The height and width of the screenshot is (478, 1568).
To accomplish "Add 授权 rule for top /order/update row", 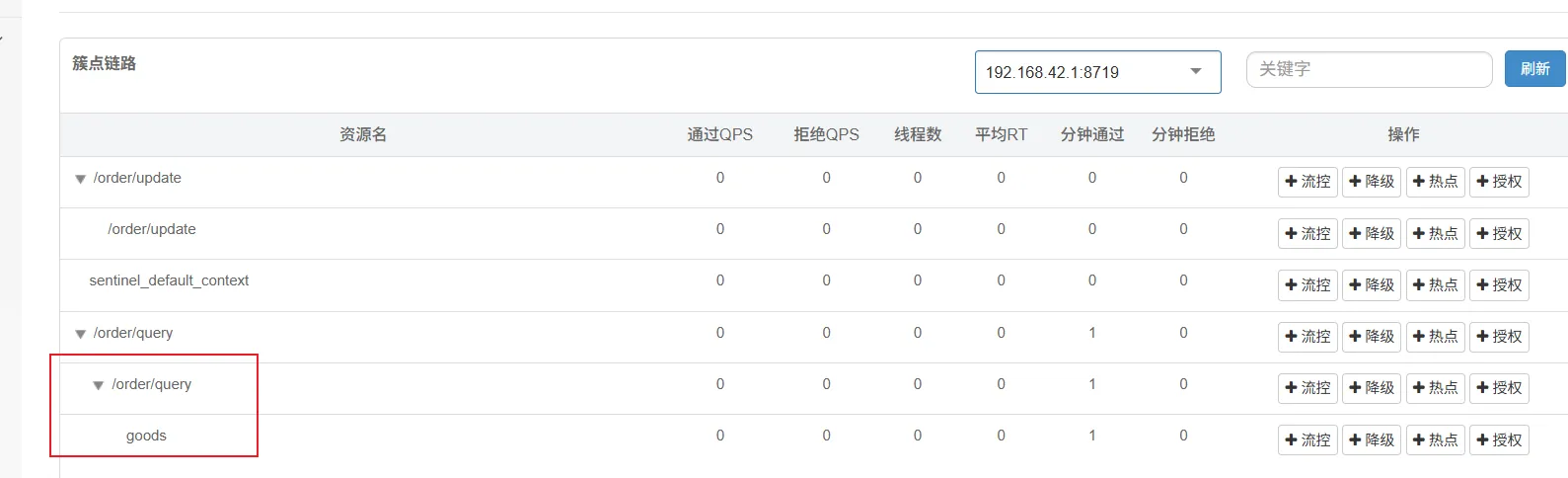I will pos(1499,182).
